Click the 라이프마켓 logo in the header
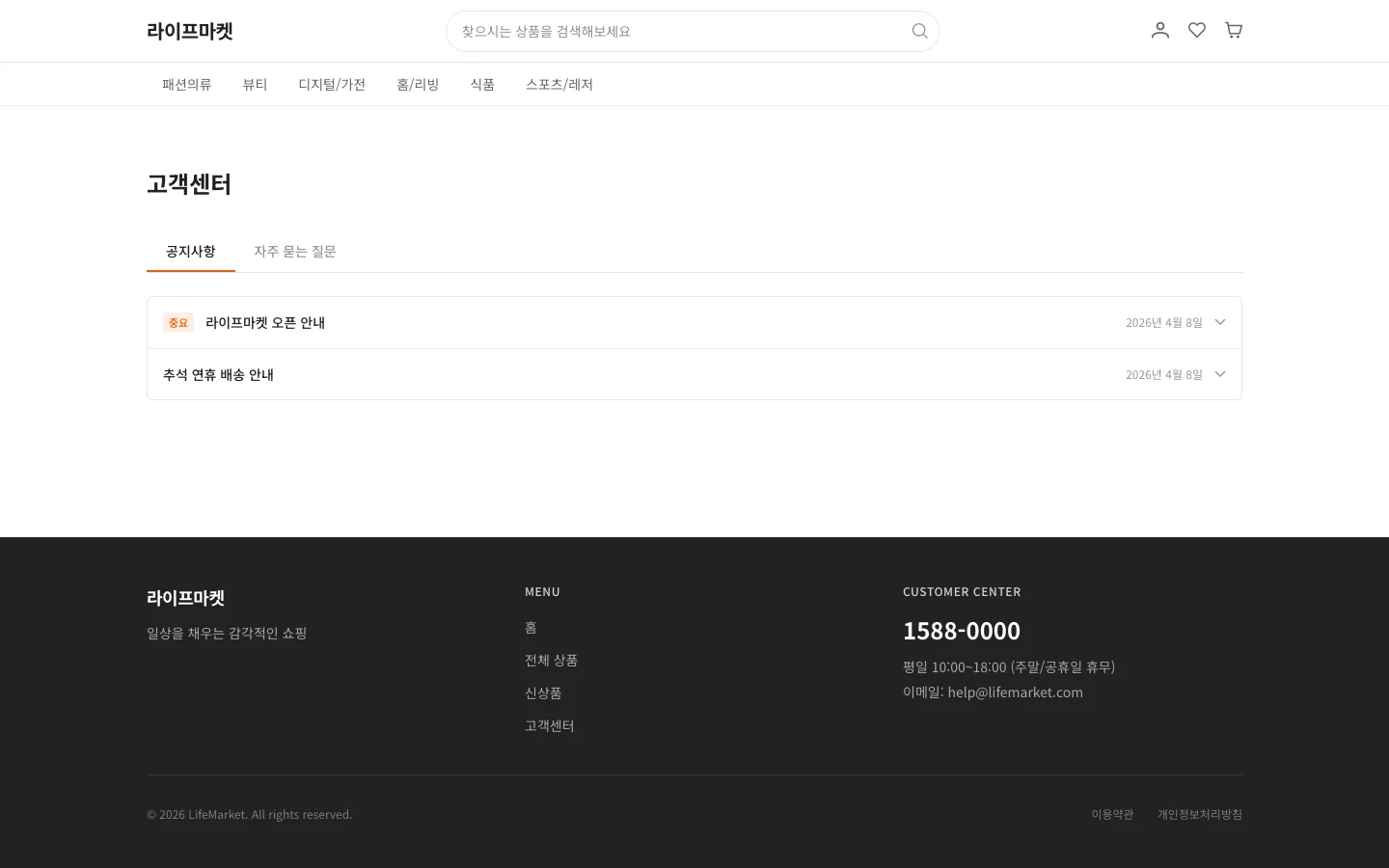 190,31
